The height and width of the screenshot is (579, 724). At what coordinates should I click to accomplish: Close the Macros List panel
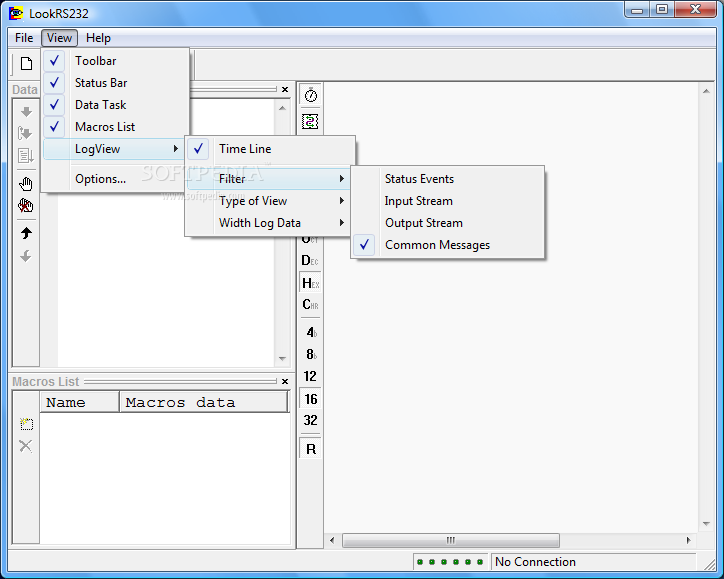coord(285,381)
